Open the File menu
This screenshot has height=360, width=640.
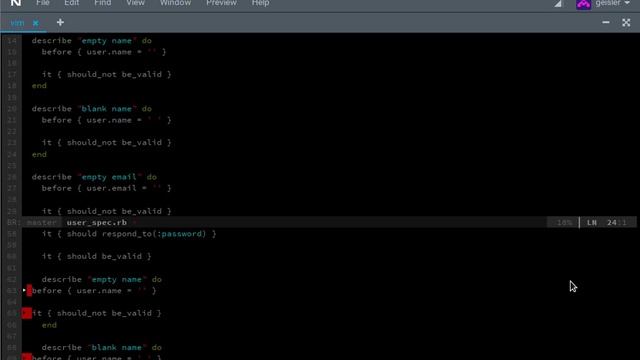(43, 3)
